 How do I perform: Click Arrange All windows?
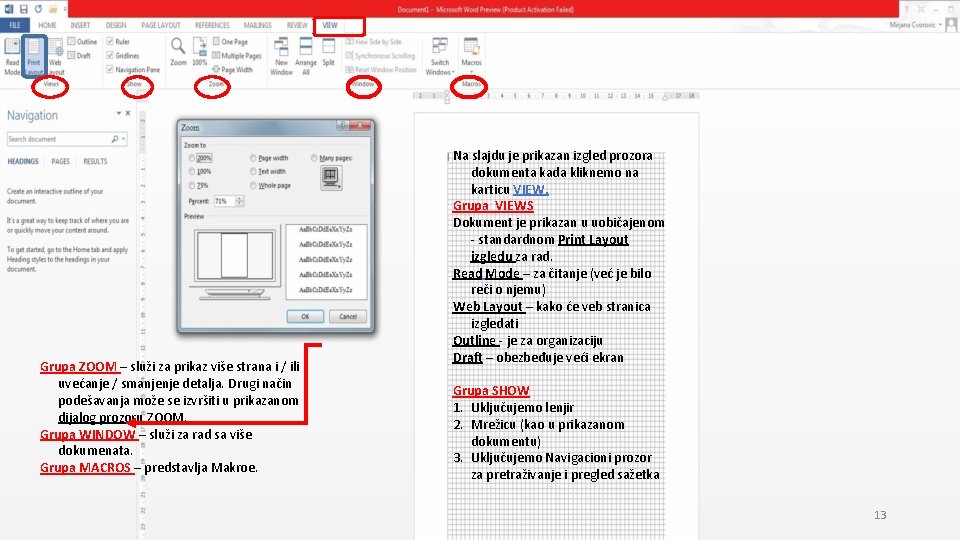[306, 56]
